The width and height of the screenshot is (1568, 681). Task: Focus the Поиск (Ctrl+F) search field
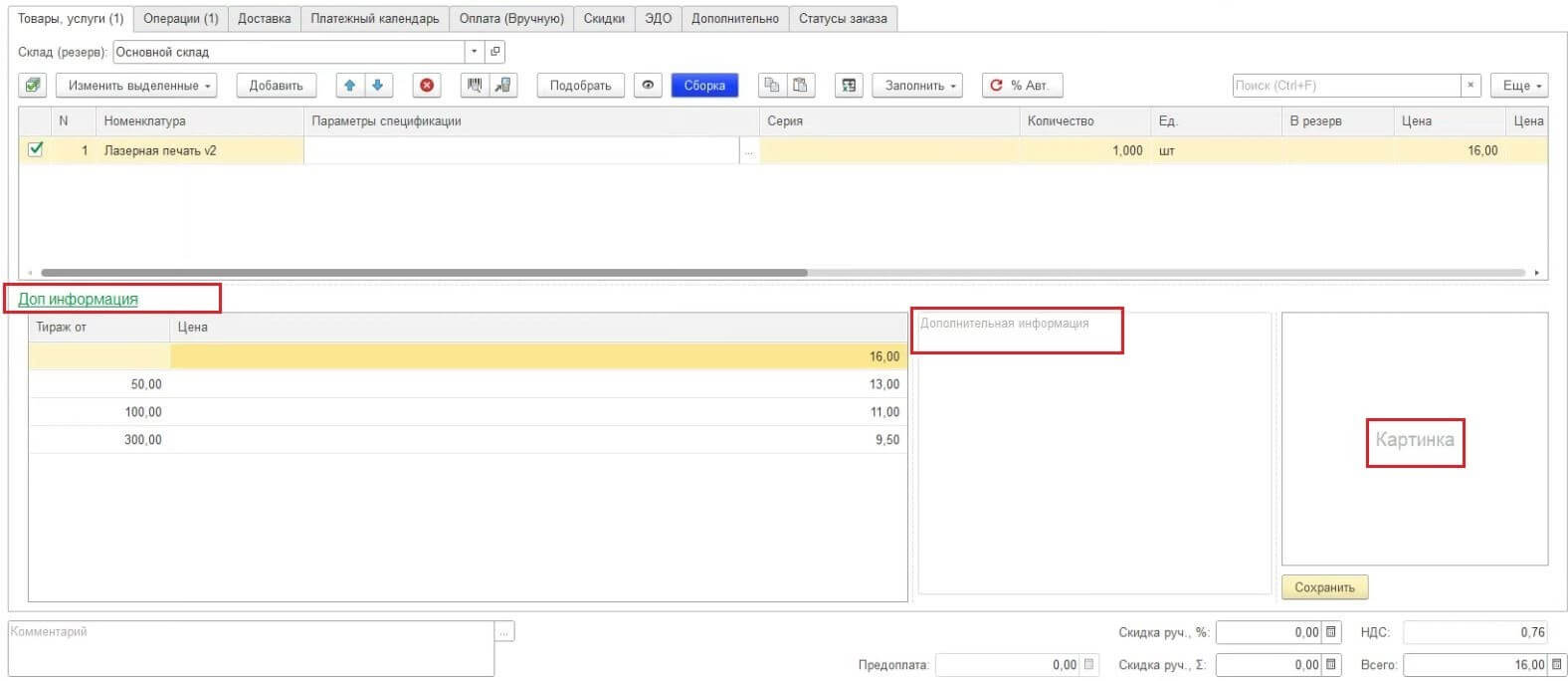[1346, 86]
